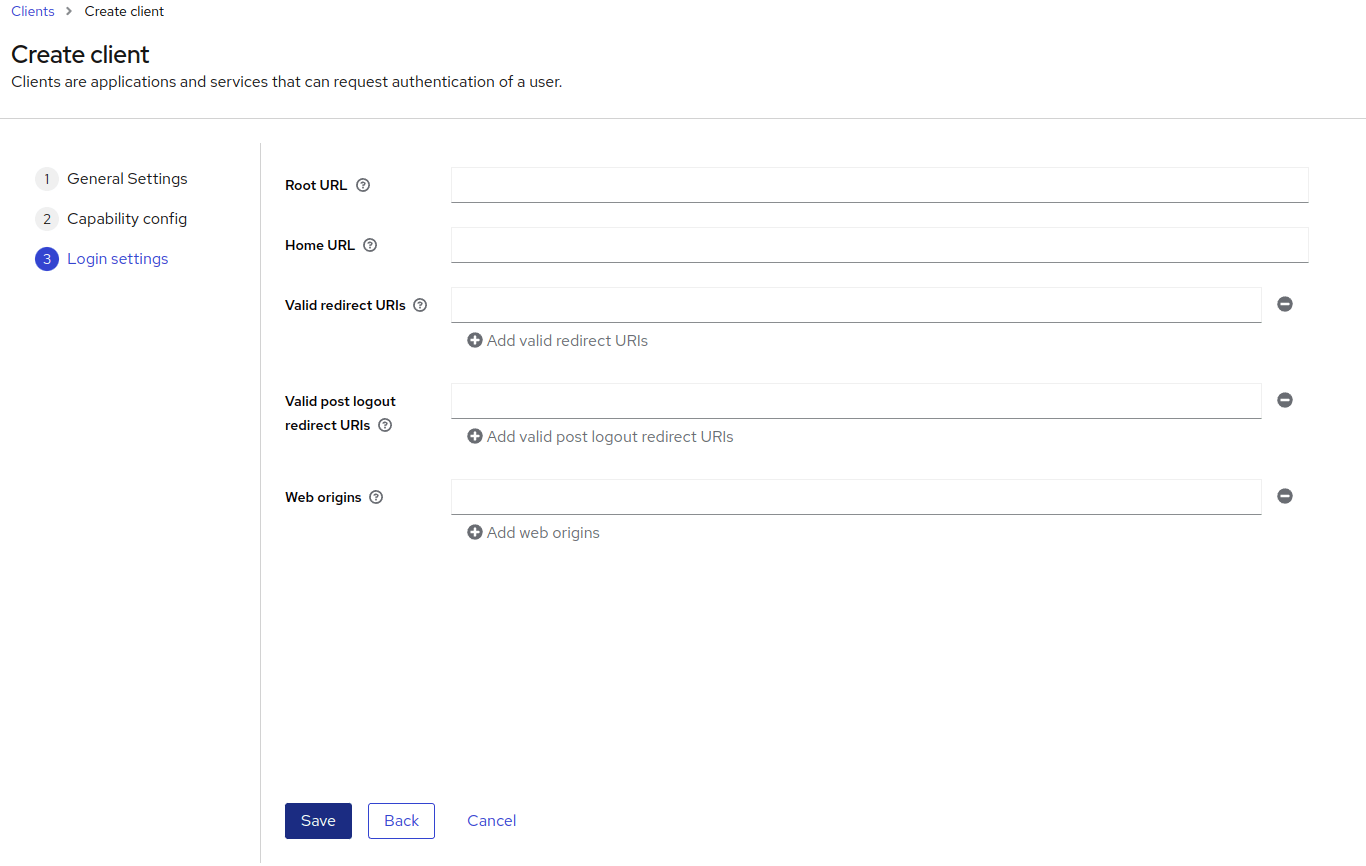Remove the post logout redirect URI entry
Viewport: 1366px width, 866px height.
tap(1285, 400)
